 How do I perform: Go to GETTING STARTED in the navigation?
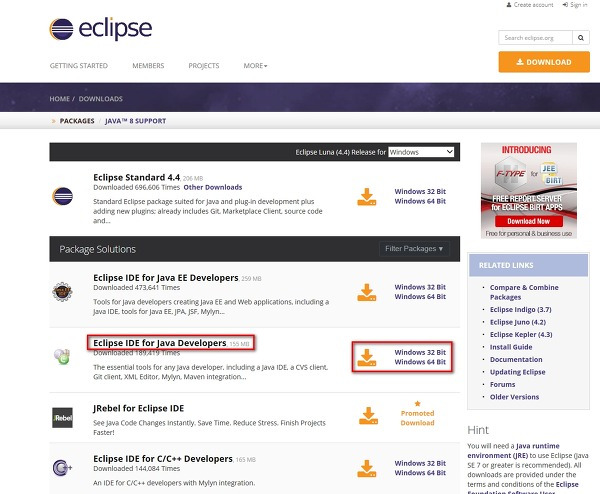click(78, 66)
